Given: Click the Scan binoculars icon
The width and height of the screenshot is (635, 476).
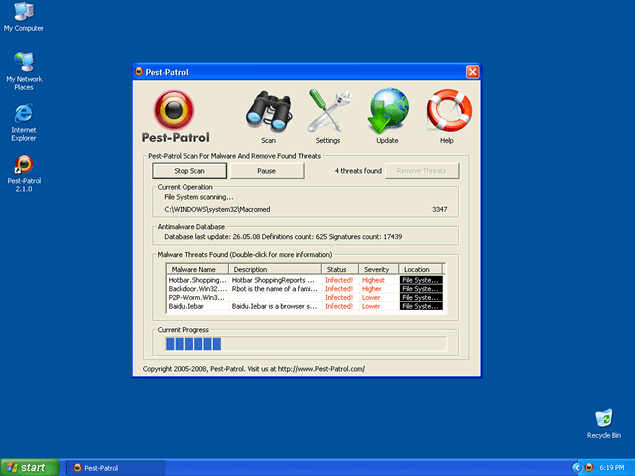Looking at the screenshot, I should click(x=268, y=112).
